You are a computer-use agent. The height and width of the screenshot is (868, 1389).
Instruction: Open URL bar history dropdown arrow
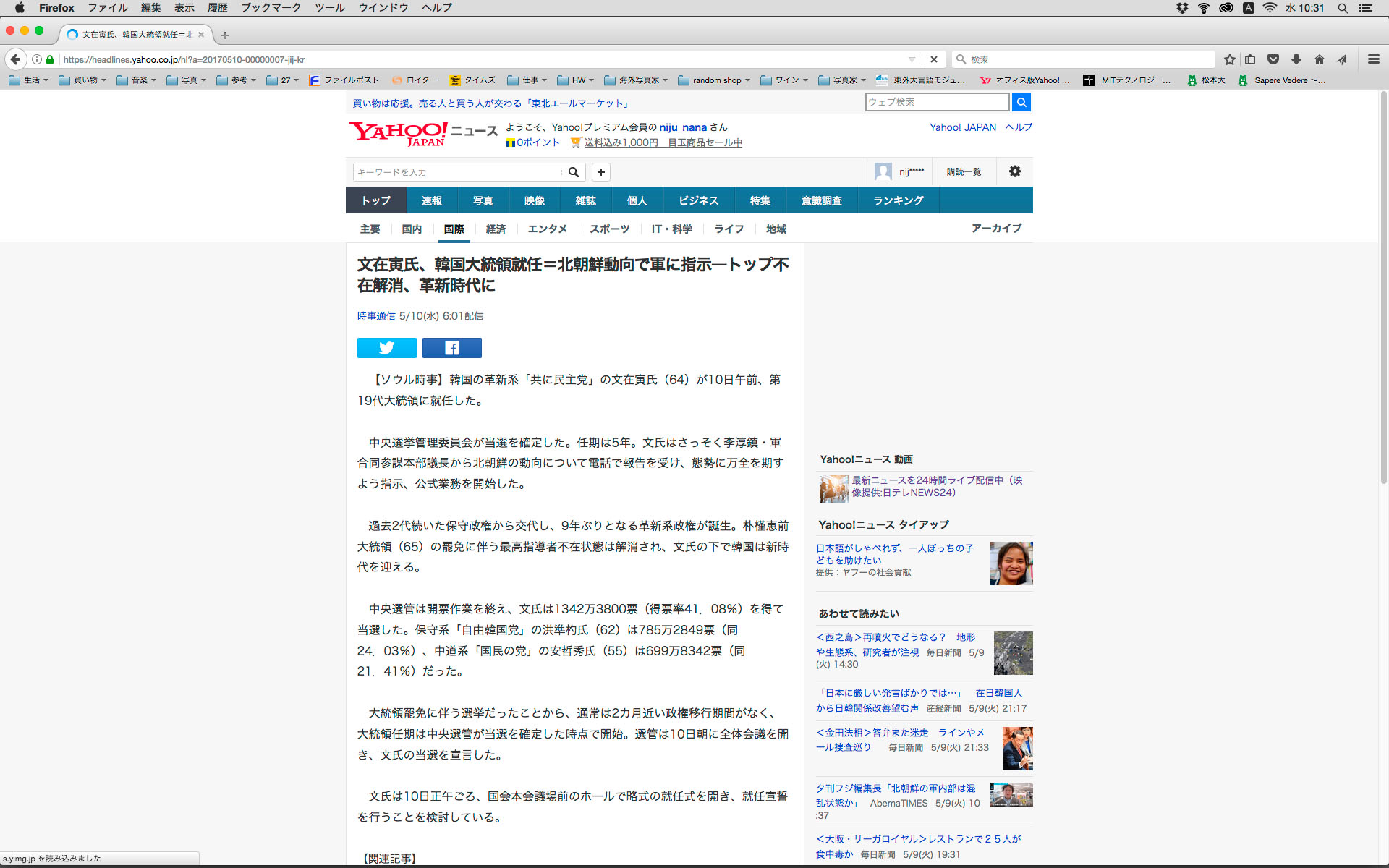coord(912,59)
